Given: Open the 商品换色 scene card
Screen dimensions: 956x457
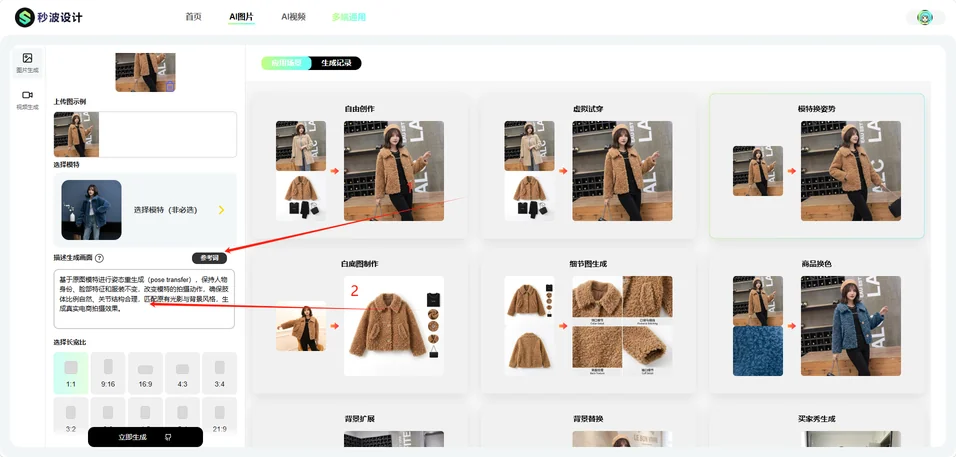Looking at the screenshot, I should pos(817,321).
